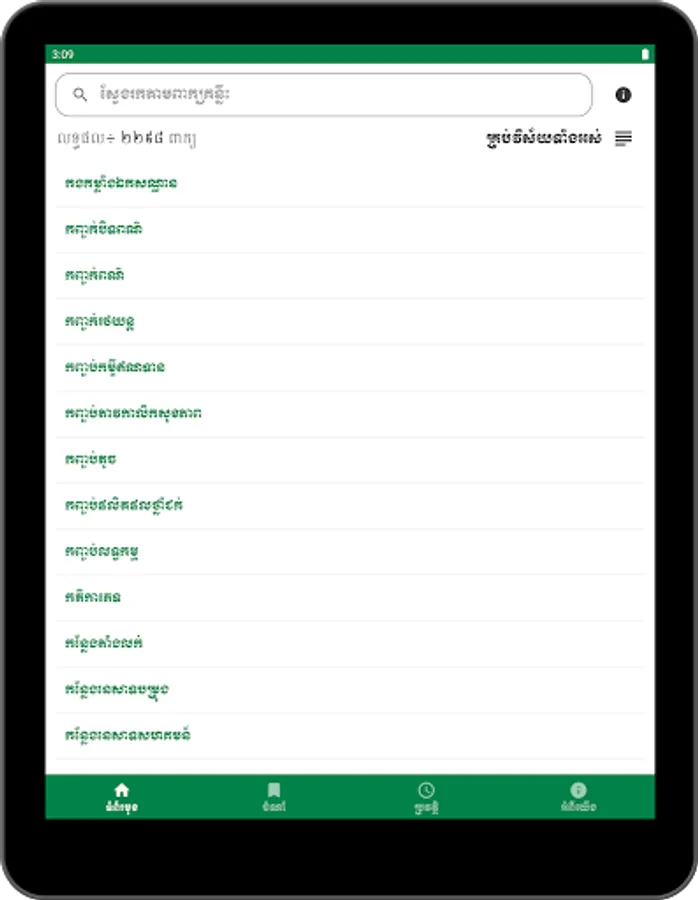Click the info icon beside the search bar
The height and width of the screenshot is (900, 698).
coord(623,95)
